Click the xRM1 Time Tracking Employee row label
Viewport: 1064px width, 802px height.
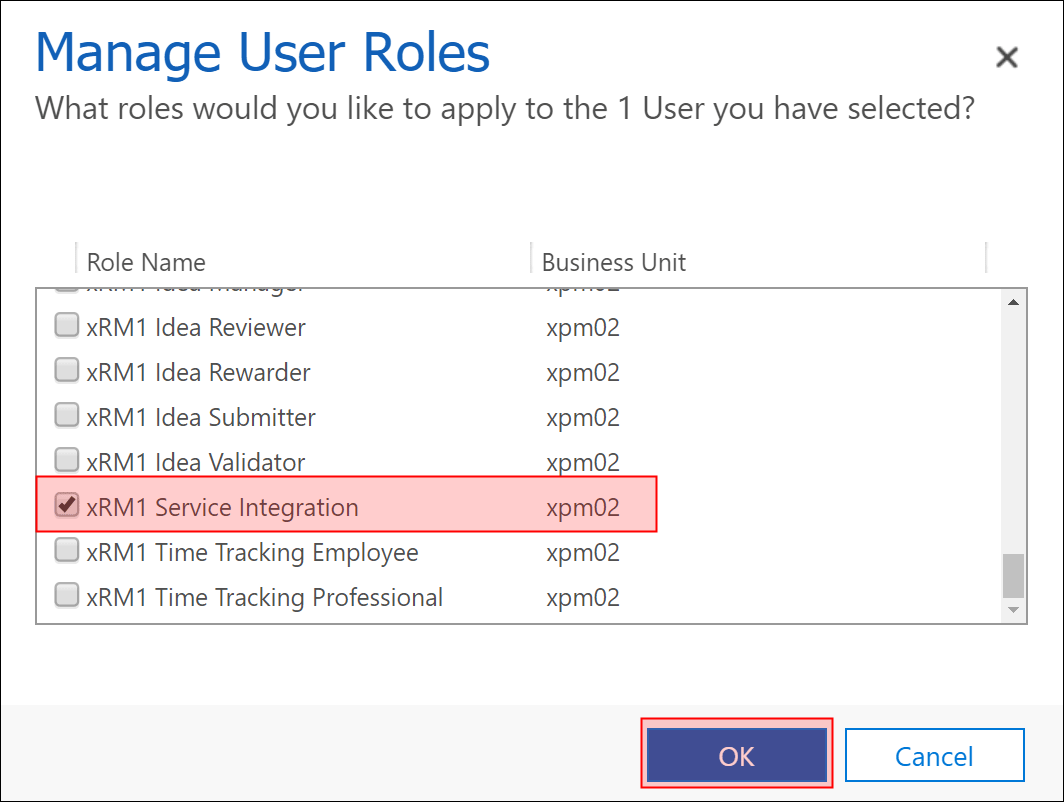[252, 552]
